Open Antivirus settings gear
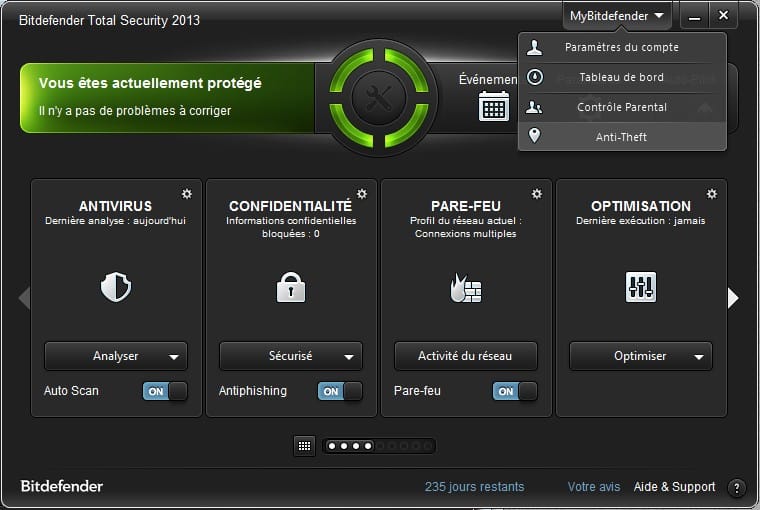The width and height of the screenshot is (760, 510). (x=187, y=194)
